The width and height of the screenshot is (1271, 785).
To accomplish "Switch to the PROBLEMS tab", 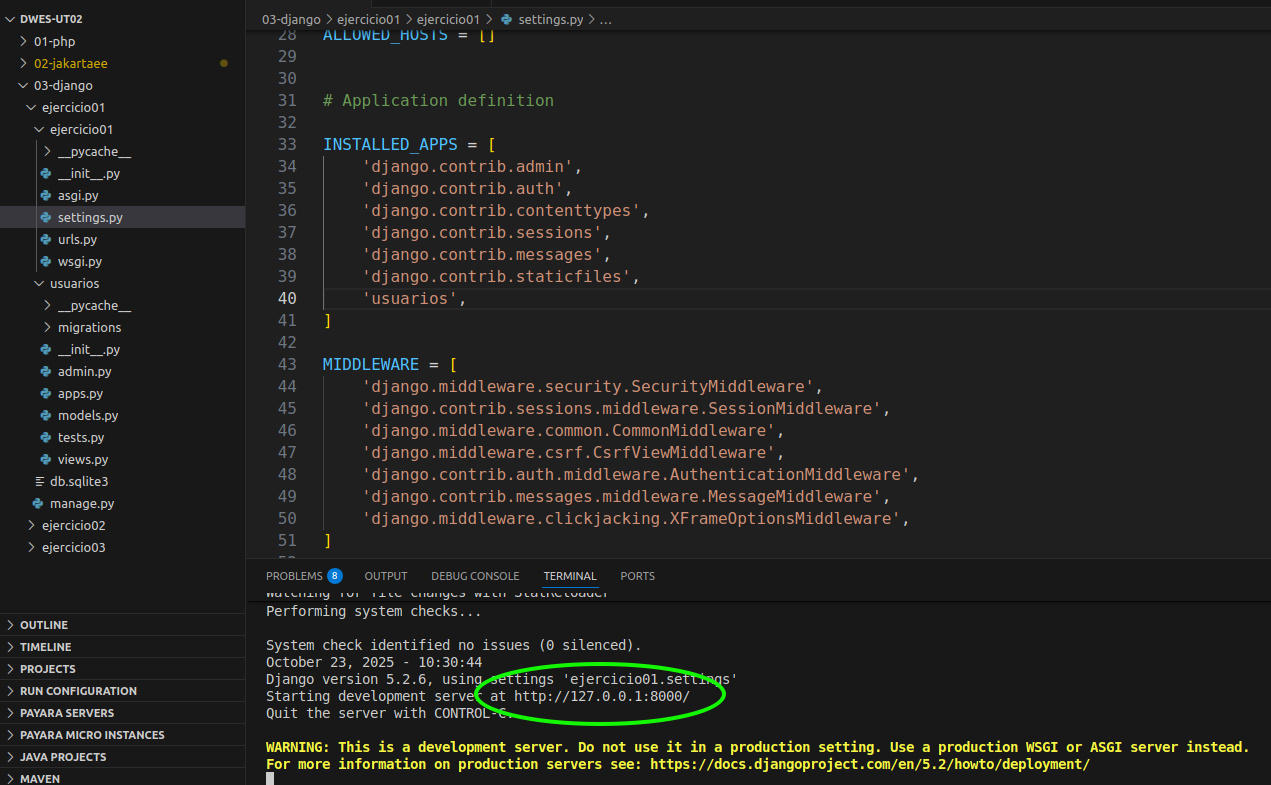I will point(294,576).
